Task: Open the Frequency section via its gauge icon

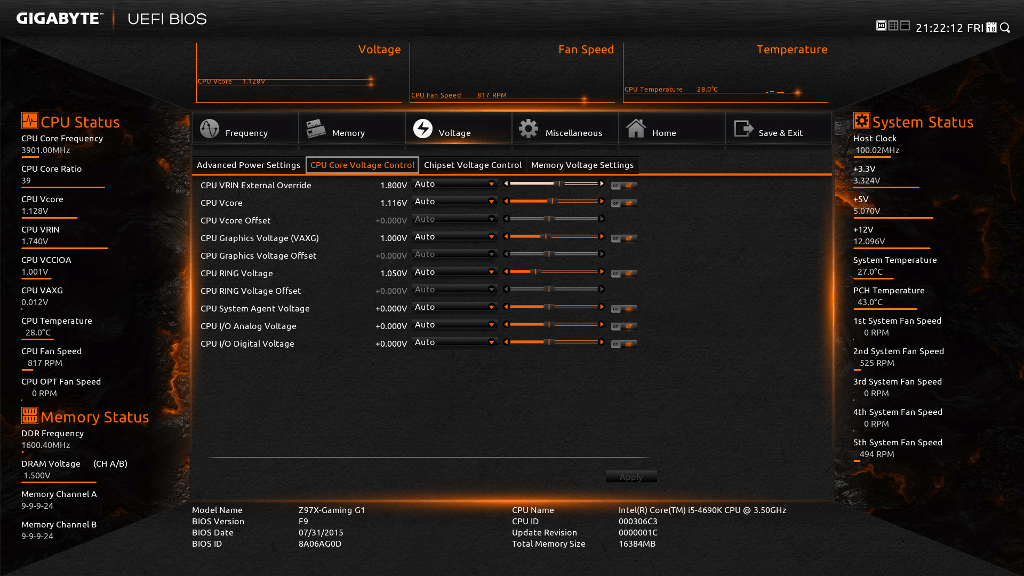Action: [x=210, y=129]
